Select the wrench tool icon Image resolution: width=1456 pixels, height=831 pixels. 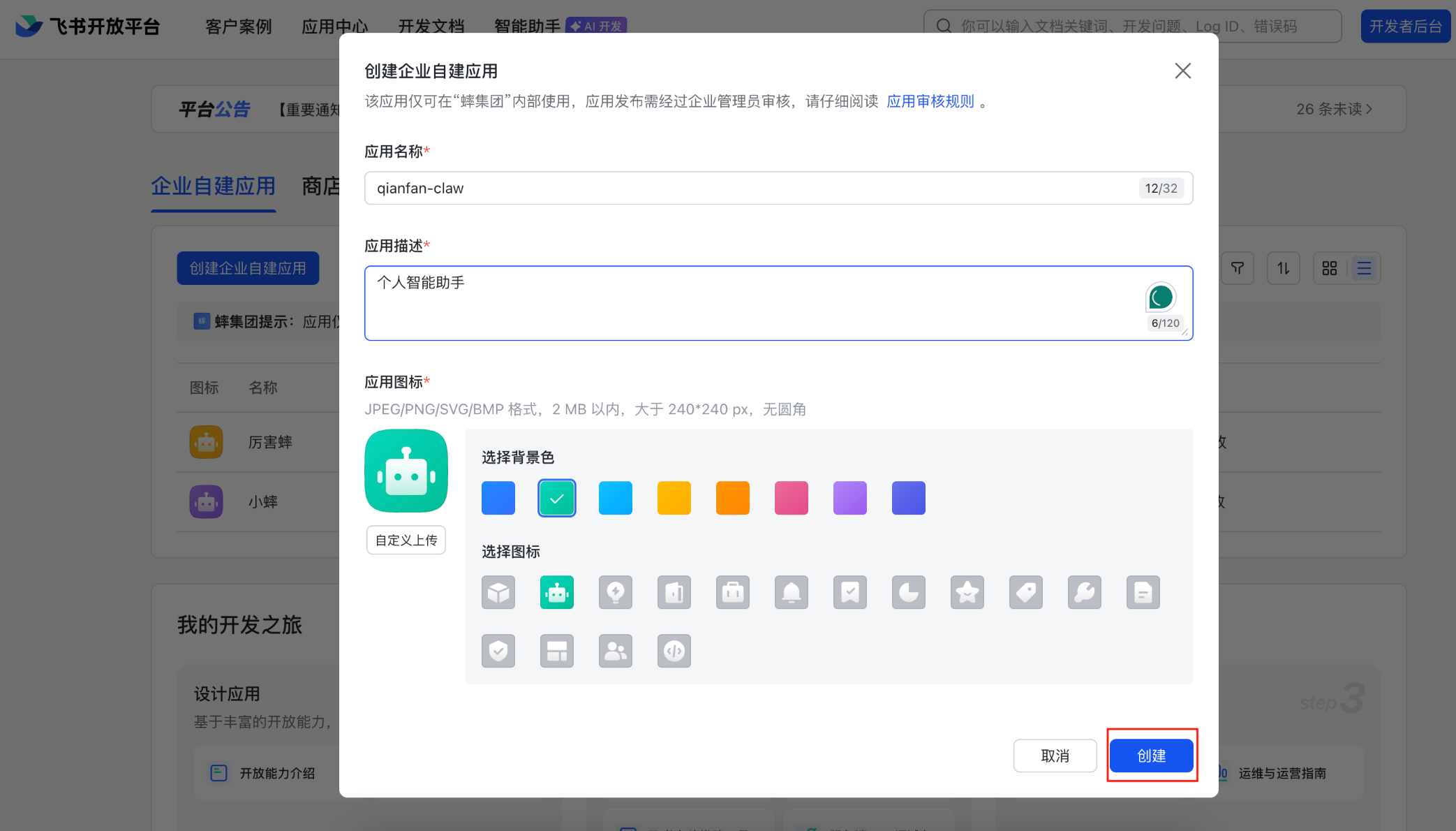click(x=1084, y=592)
